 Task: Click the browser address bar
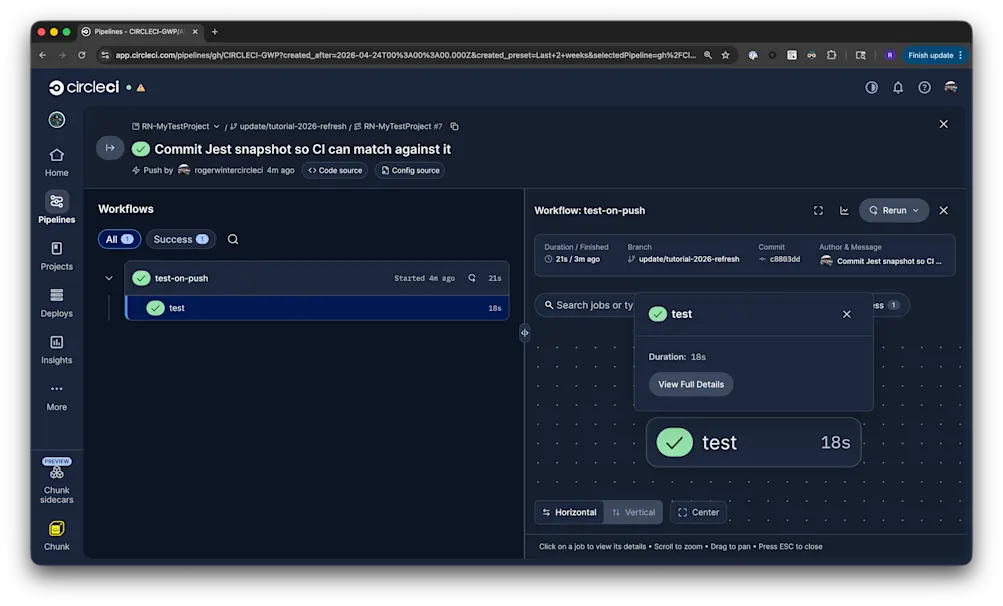[x=406, y=55]
